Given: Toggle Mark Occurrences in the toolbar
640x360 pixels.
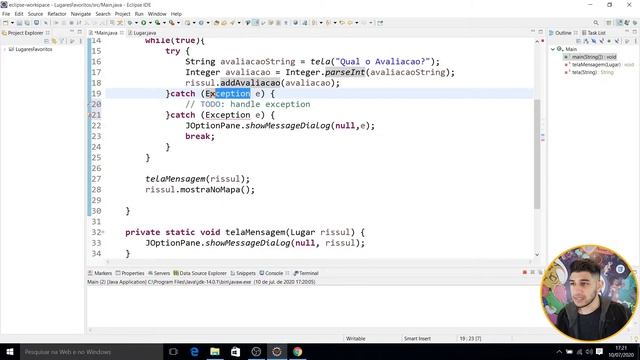Looking at the screenshot, I should click(255, 23).
